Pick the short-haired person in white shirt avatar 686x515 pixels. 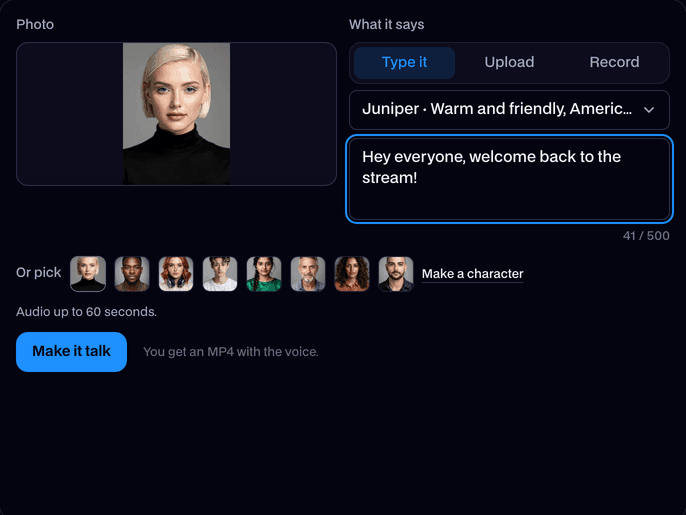(x=220, y=274)
